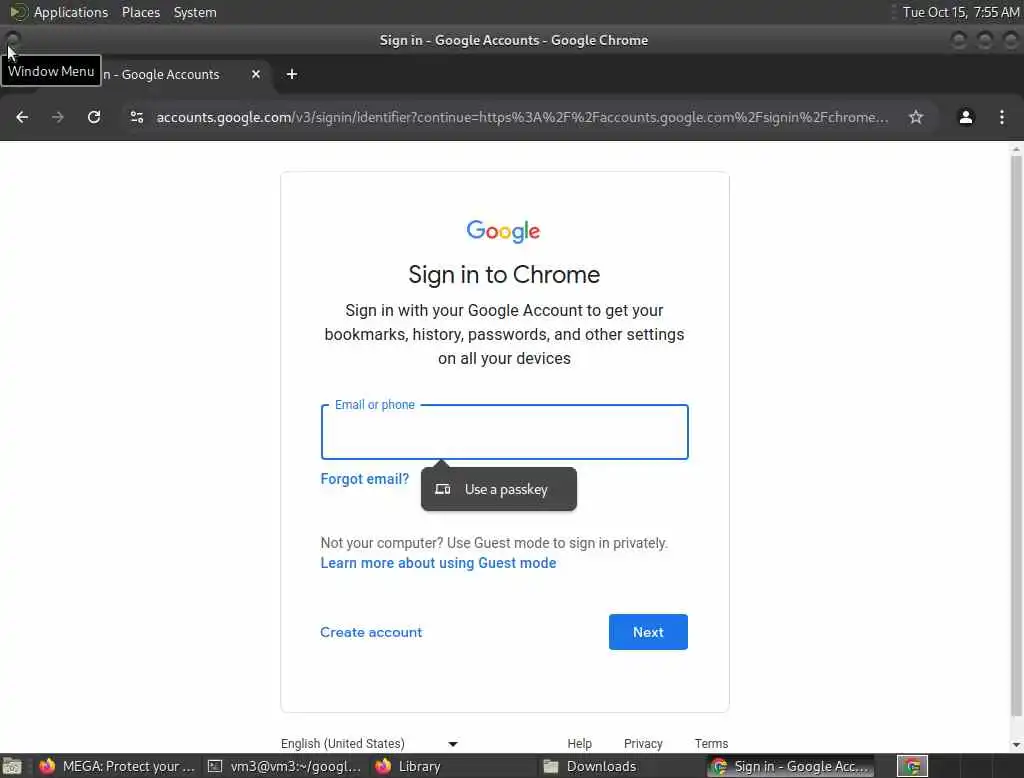This screenshot has height=778, width=1024.
Task: Reload the current page
Action: [x=94, y=117]
